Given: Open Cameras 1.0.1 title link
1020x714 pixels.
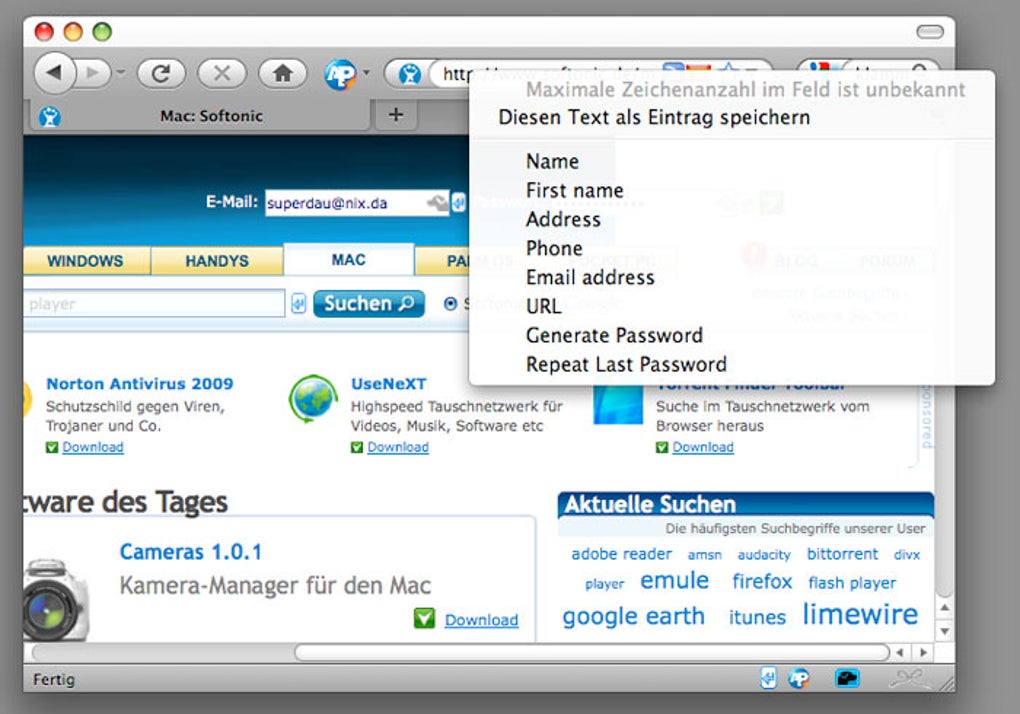Looking at the screenshot, I should click(191, 552).
